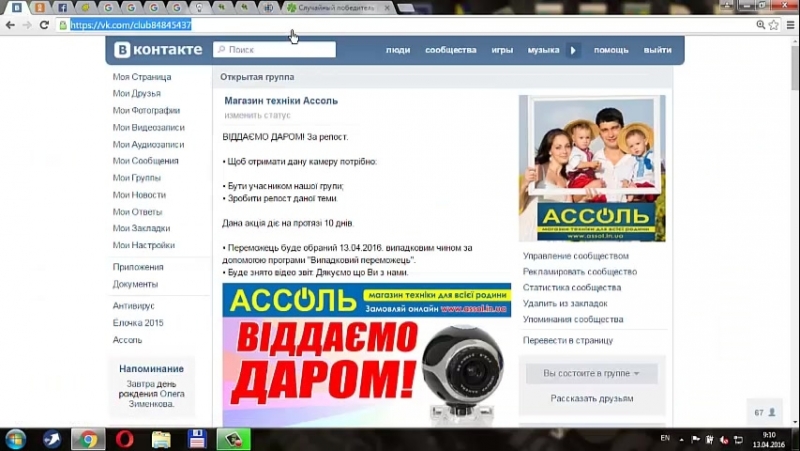The image size is (800, 451).
Task: Click the music play button in header
Action: click(573, 50)
